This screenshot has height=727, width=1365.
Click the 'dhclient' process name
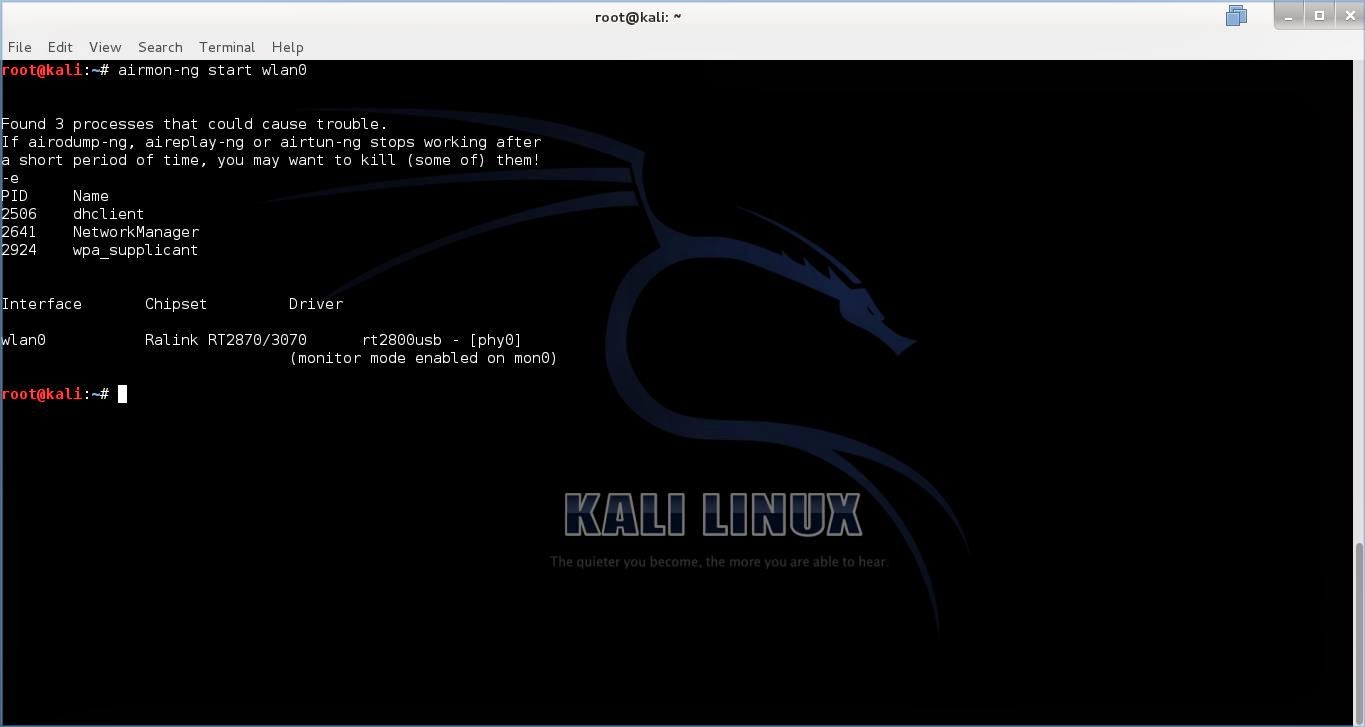[108, 214]
